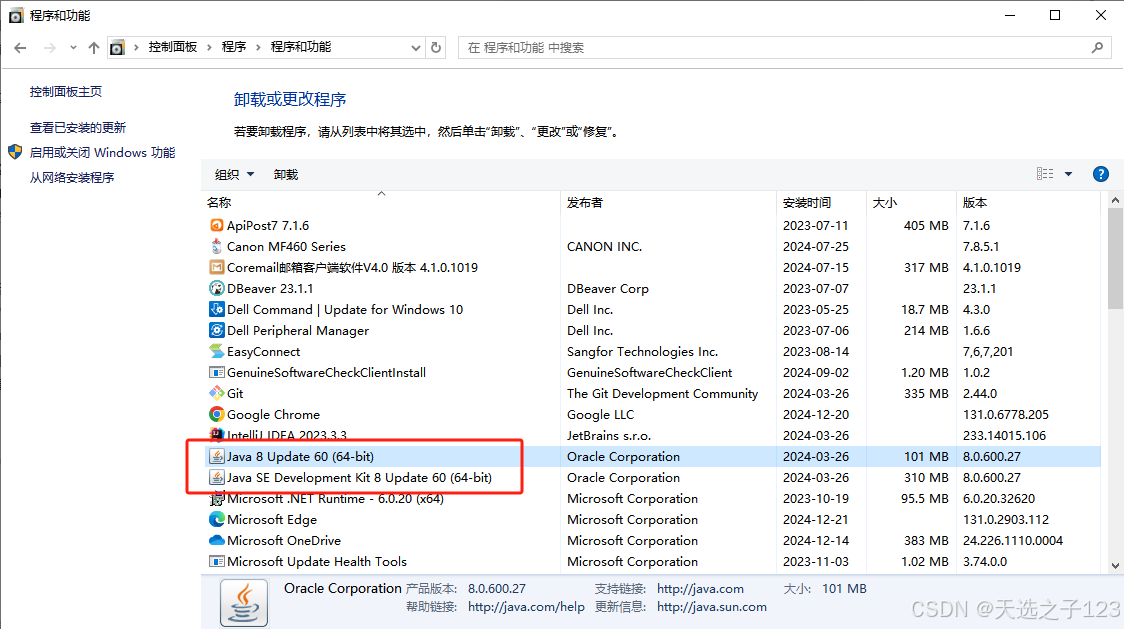1124x629 pixels.
Task: Open 查看已安装的更新 link
Action: [x=77, y=127]
